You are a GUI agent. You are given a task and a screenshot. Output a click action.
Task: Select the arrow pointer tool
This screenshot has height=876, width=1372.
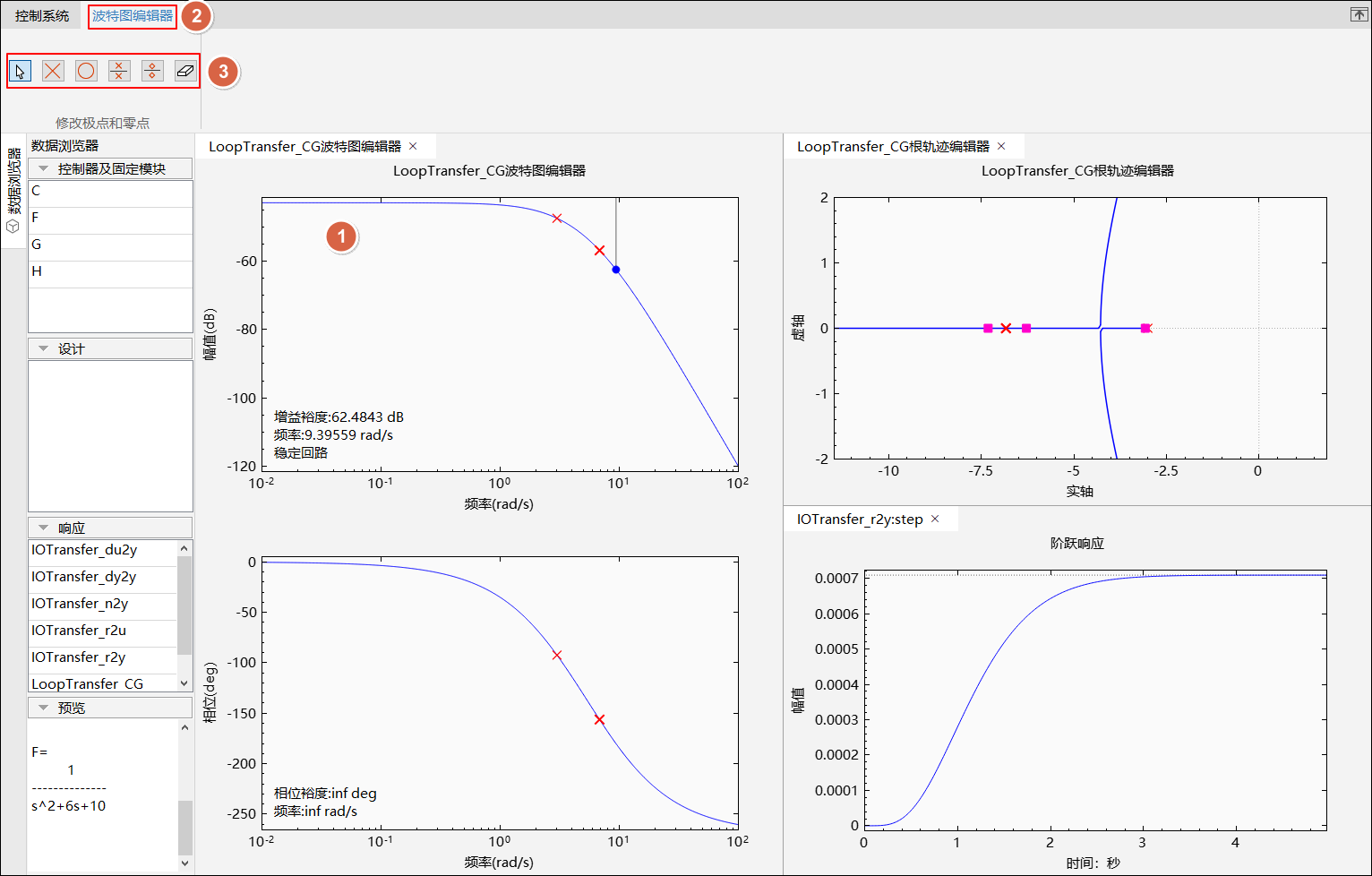pyautogui.click(x=20, y=71)
